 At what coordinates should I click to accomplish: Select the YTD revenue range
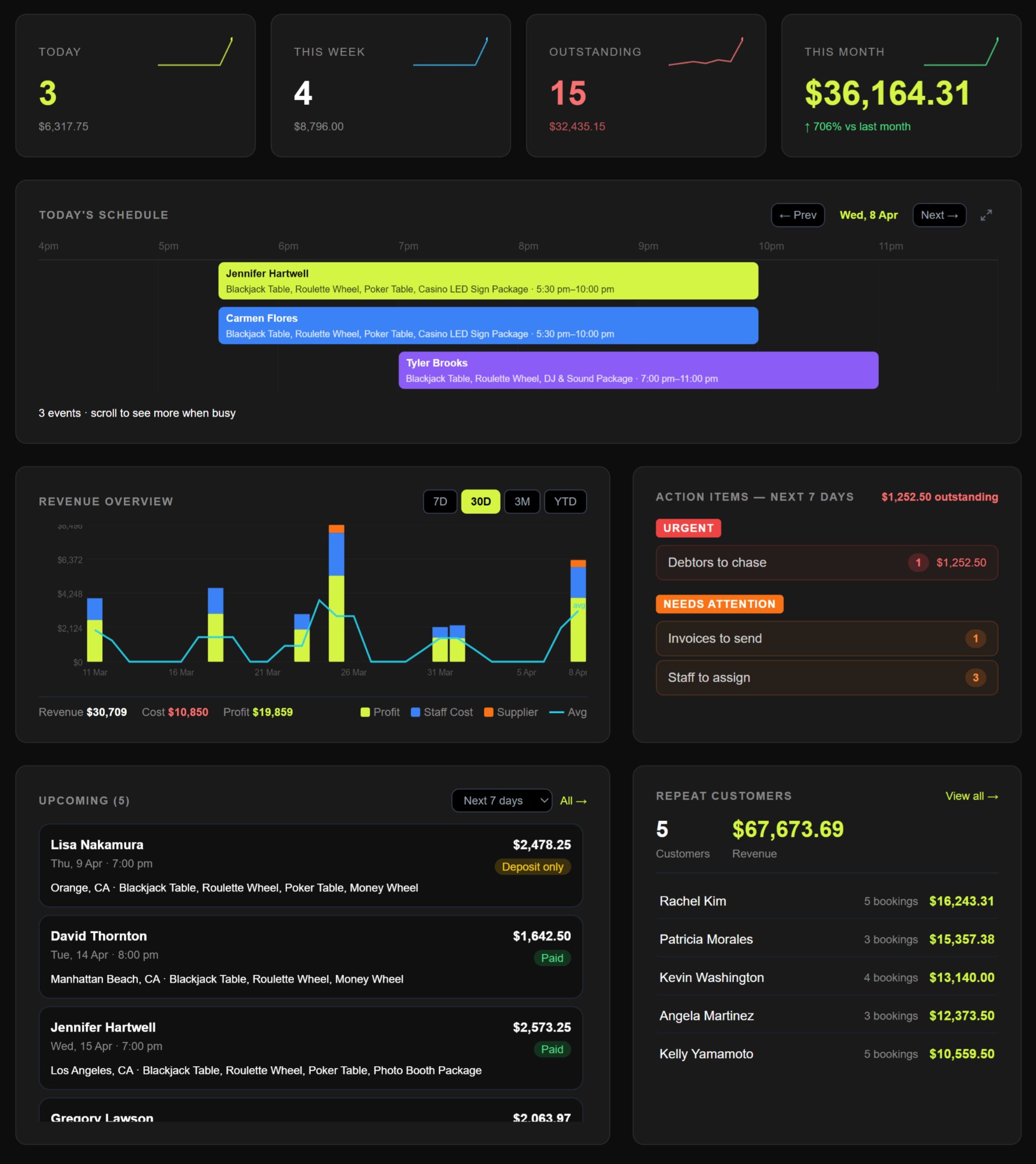(565, 501)
